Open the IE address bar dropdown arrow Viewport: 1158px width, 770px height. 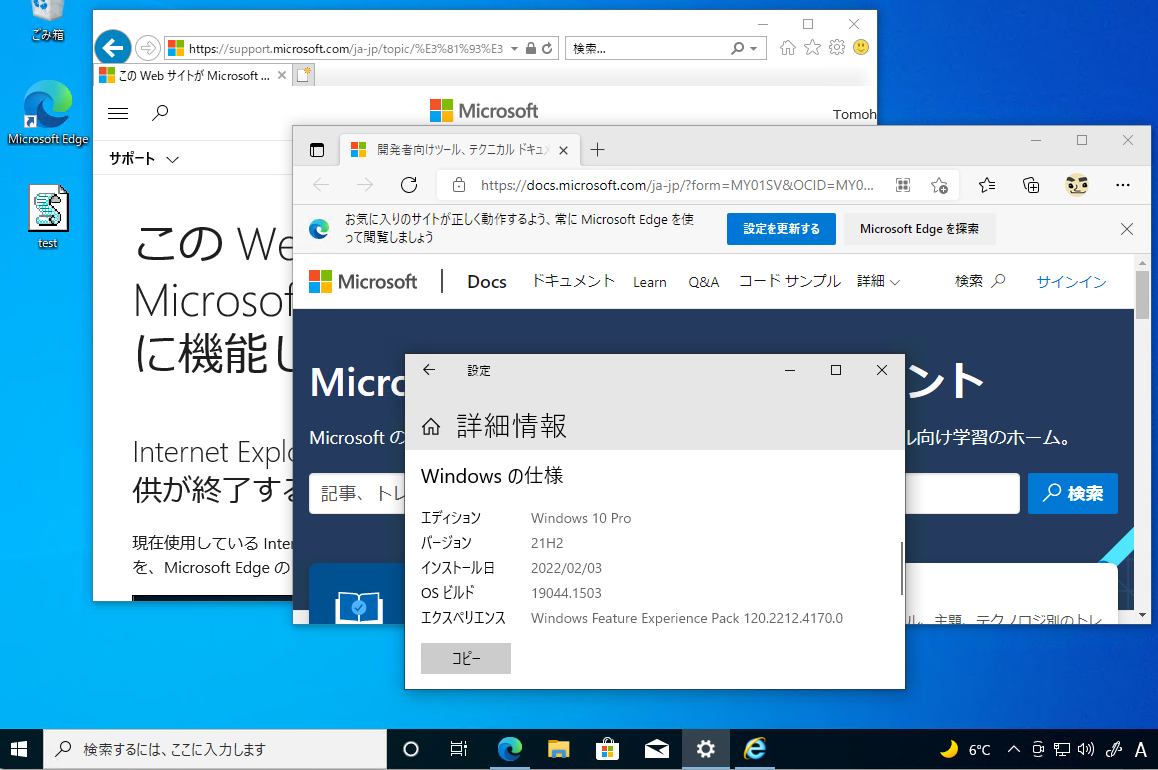(x=514, y=48)
